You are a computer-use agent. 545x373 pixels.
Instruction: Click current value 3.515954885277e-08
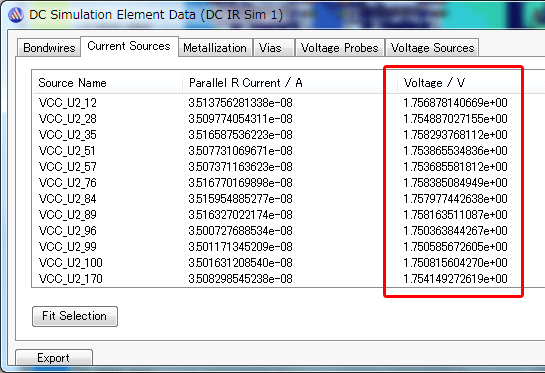point(241,199)
